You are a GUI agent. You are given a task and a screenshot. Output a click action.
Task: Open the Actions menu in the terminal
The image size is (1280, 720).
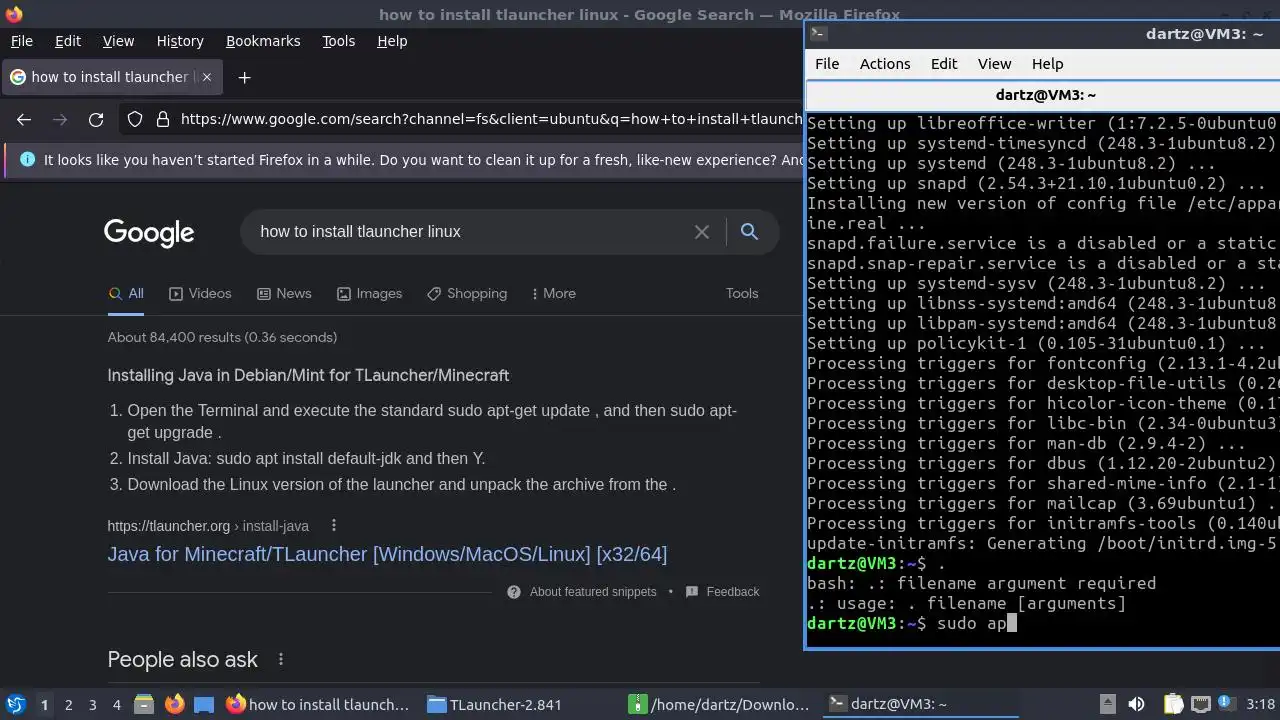coord(885,64)
